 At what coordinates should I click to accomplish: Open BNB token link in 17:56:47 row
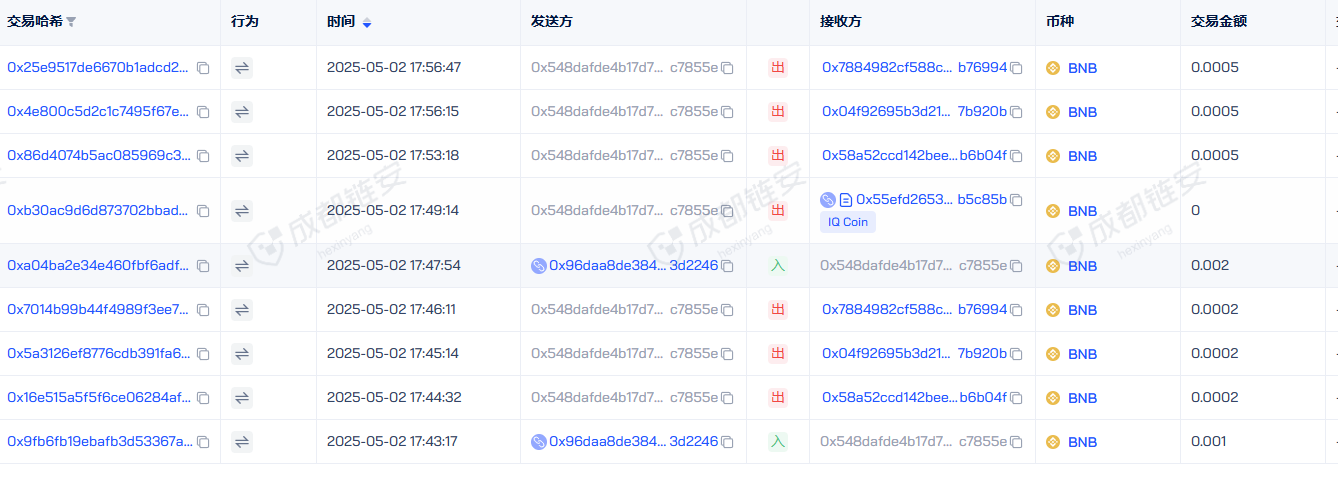(1082, 68)
